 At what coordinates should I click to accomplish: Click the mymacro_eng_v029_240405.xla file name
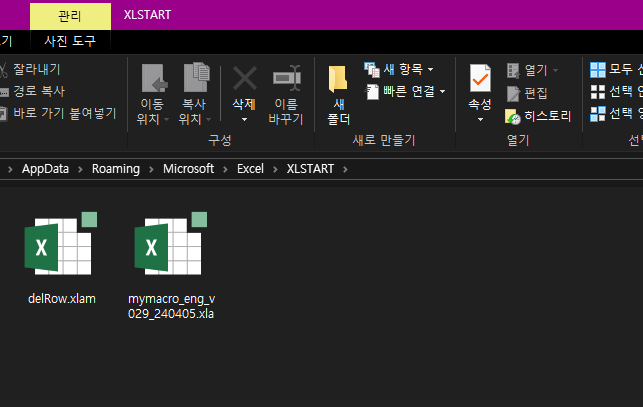[x=171, y=306]
